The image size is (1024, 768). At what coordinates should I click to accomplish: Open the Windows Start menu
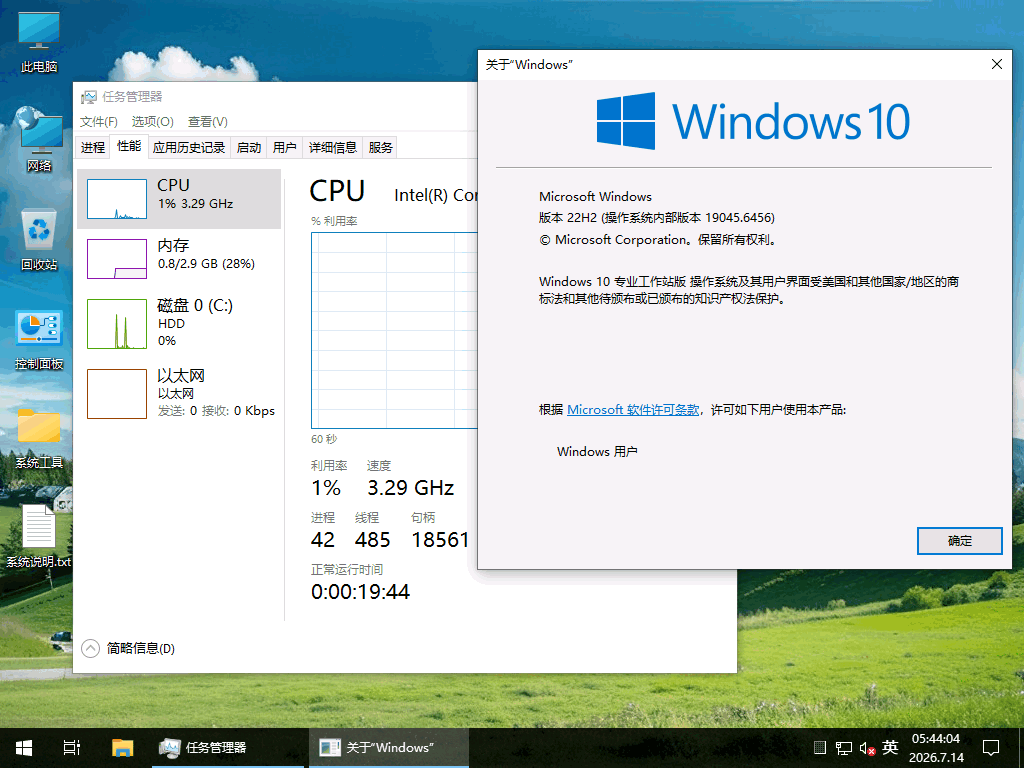point(24,748)
